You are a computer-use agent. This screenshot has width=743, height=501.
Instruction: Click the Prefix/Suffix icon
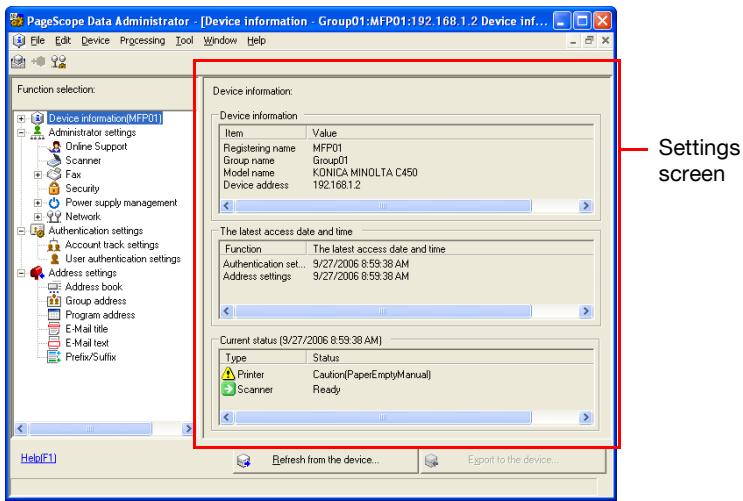(54, 357)
